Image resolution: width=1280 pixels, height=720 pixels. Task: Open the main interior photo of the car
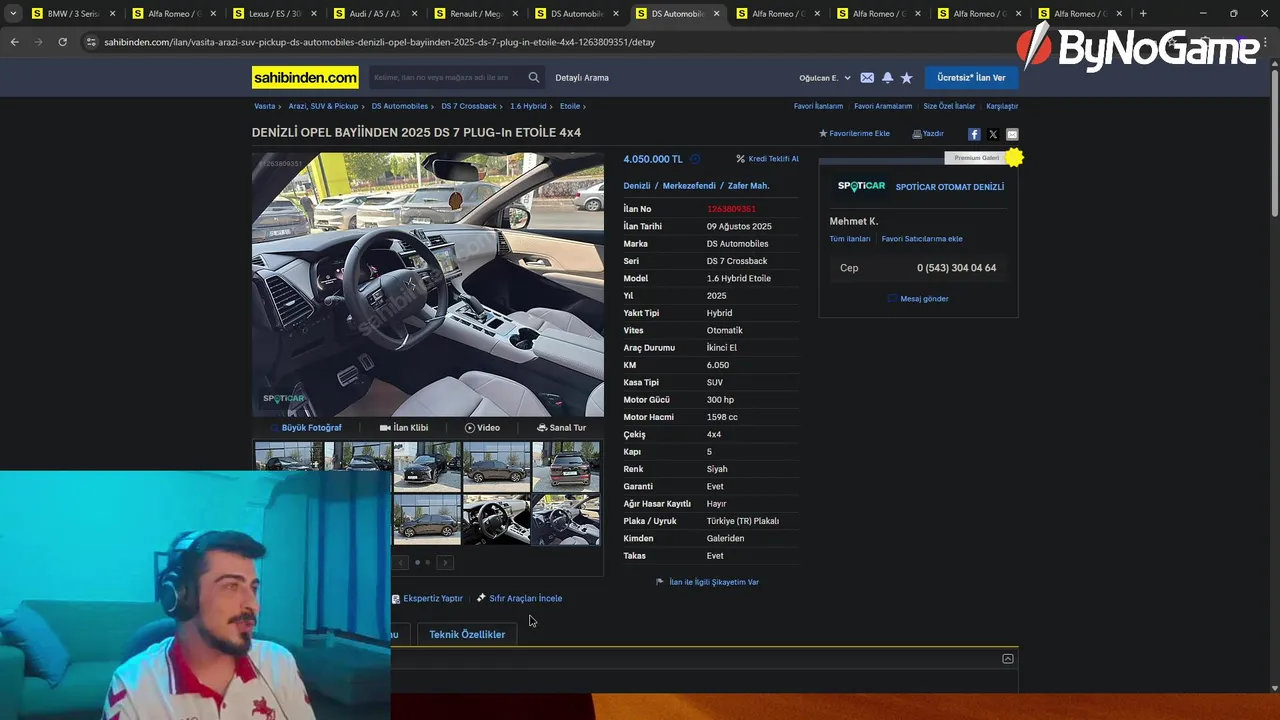(428, 284)
